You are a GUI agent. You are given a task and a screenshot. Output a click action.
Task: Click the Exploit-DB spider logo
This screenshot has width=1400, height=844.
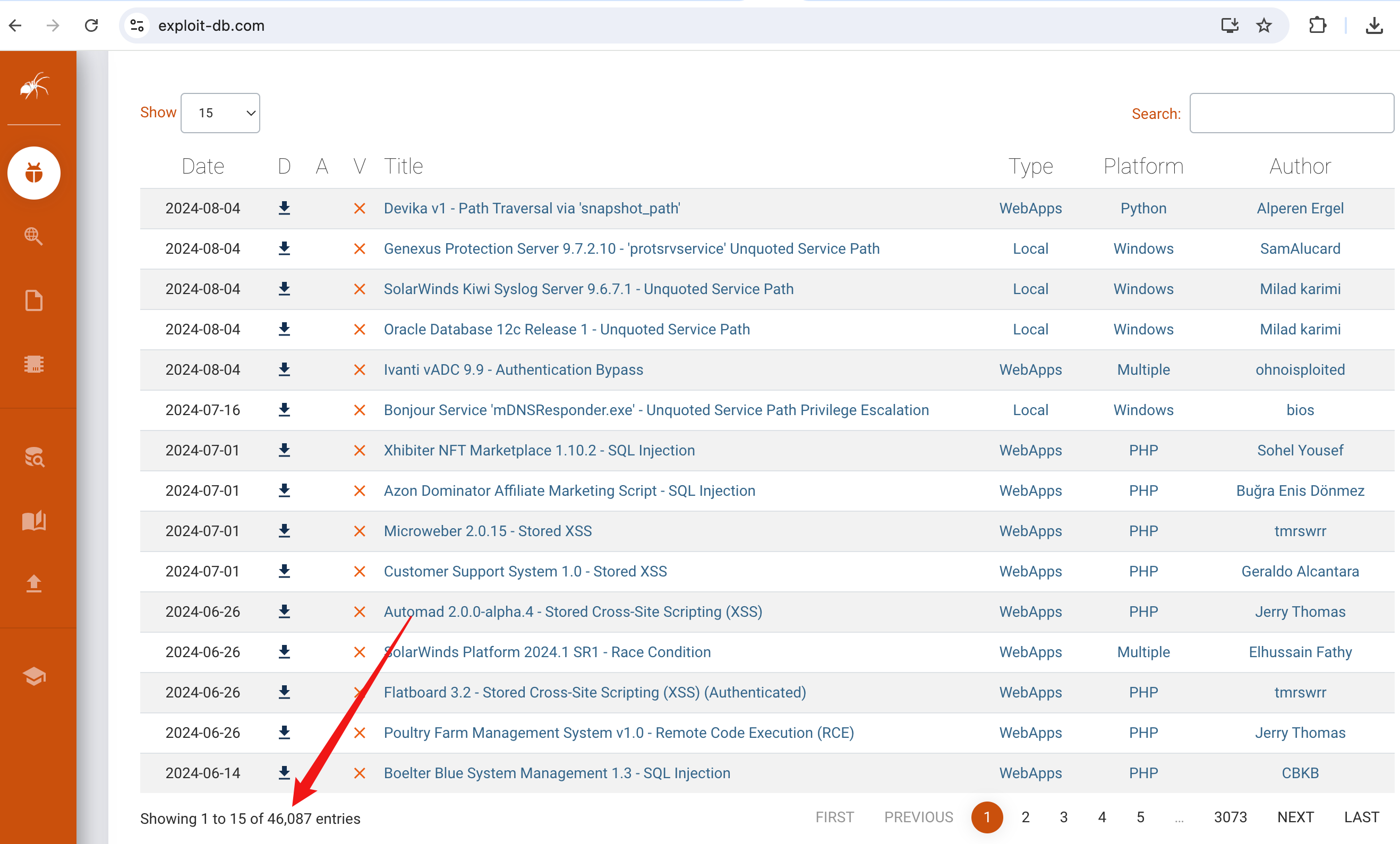(34, 87)
